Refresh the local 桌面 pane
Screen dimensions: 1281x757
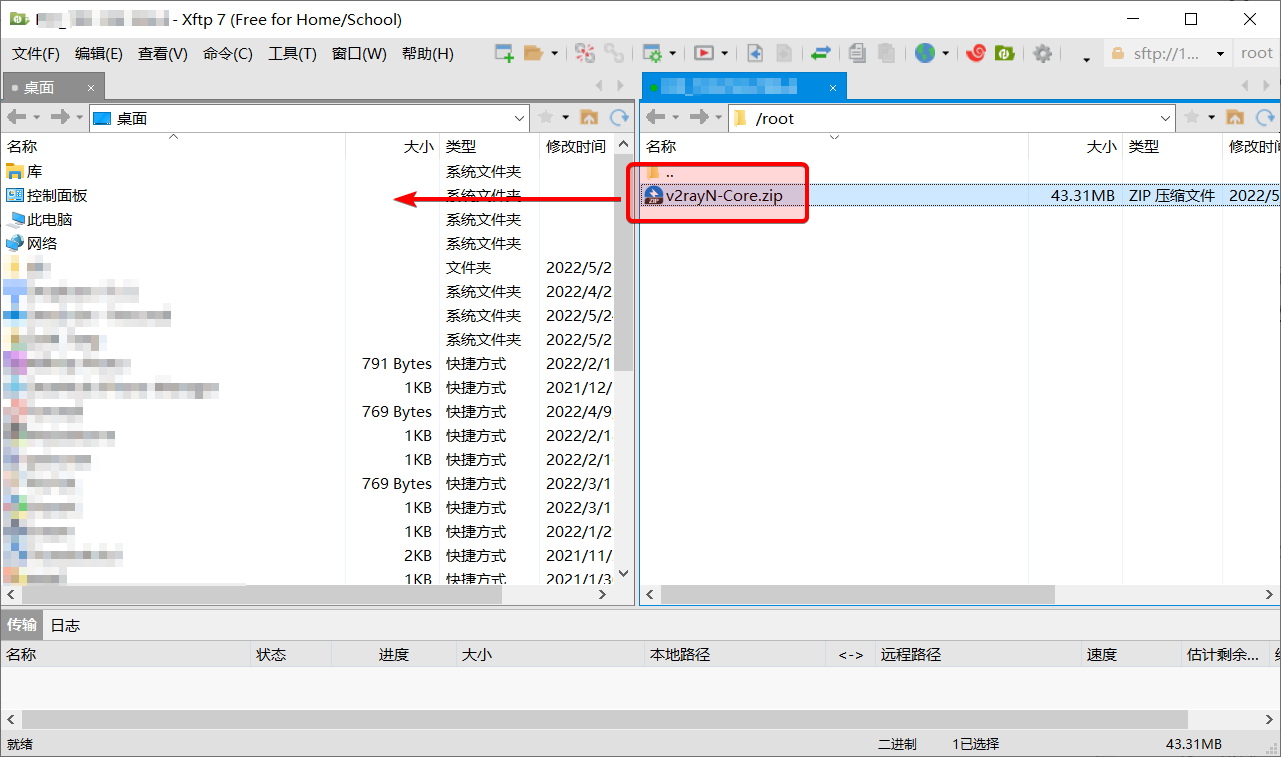click(x=620, y=118)
